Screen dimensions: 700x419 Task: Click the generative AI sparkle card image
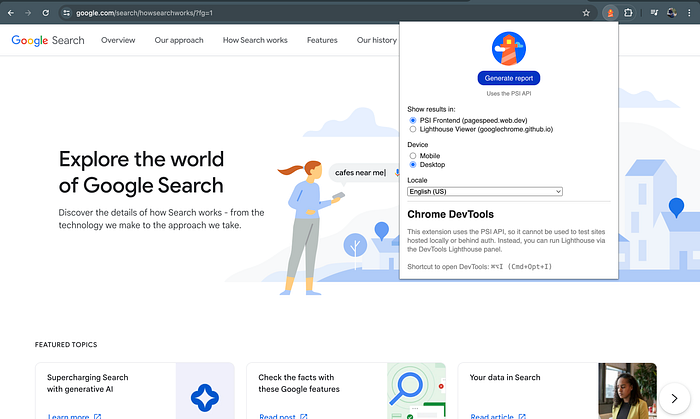pyautogui.click(x=205, y=391)
